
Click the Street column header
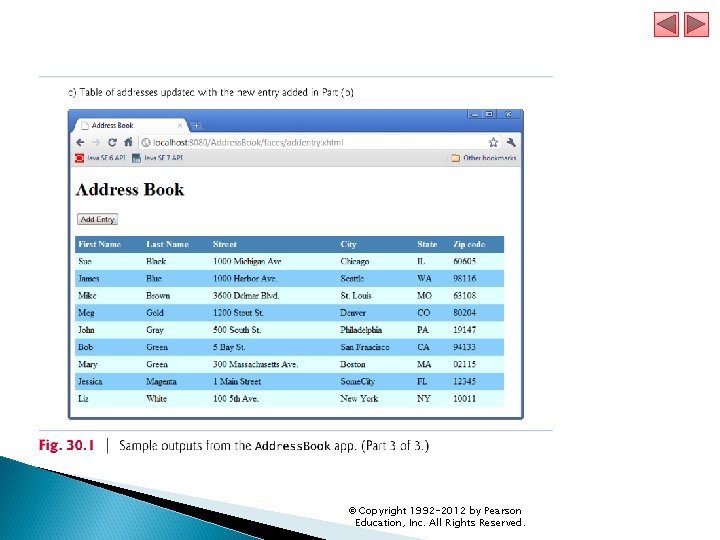pos(225,244)
